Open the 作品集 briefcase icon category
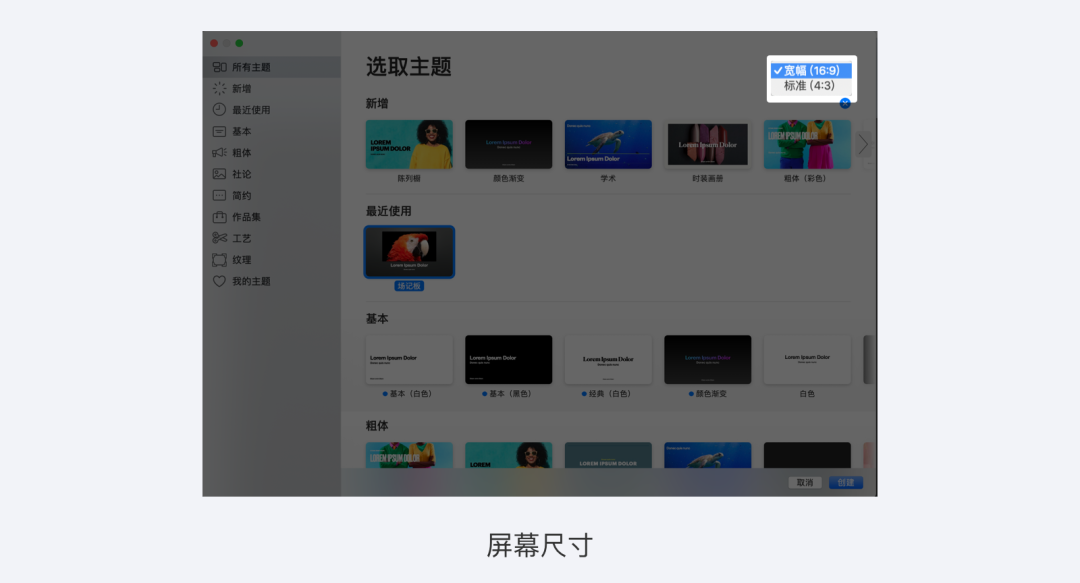The width and height of the screenshot is (1080, 583). (219, 216)
